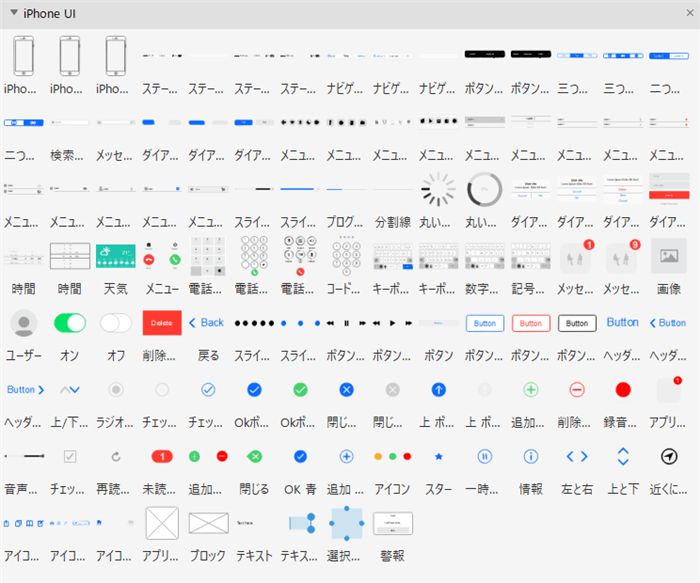
Task: Pick the OK 青 blue checkmark shape
Action: pyautogui.click(x=300, y=456)
